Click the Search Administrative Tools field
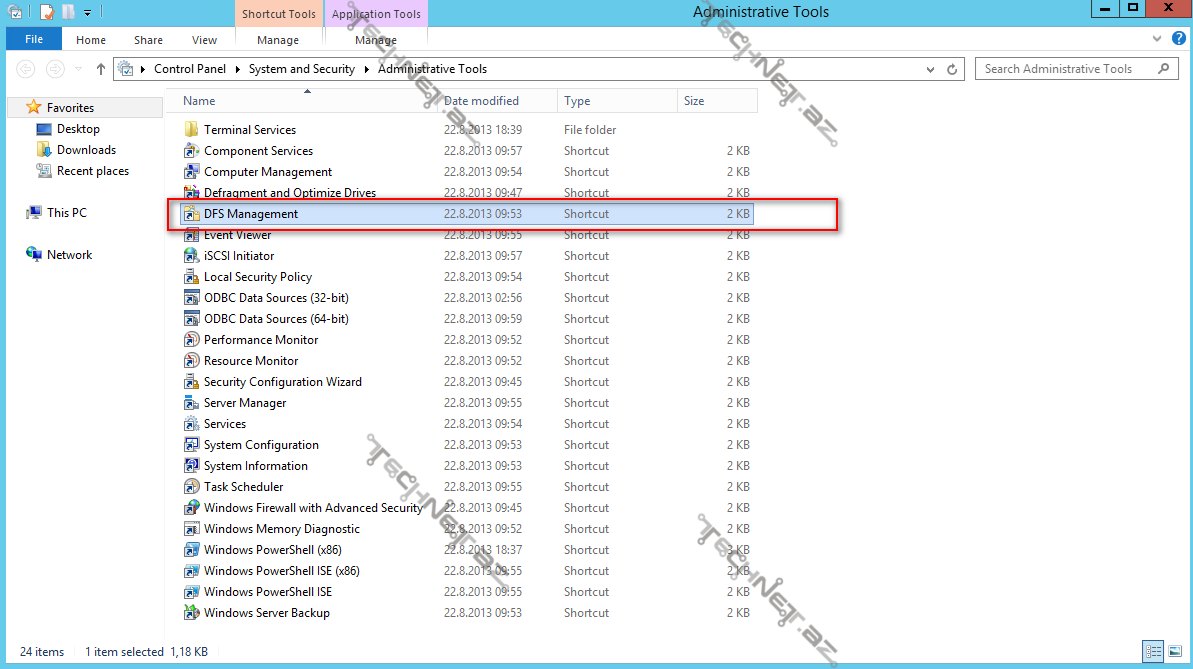Viewport: 1193px width, 669px height. click(x=1065, y=69)
